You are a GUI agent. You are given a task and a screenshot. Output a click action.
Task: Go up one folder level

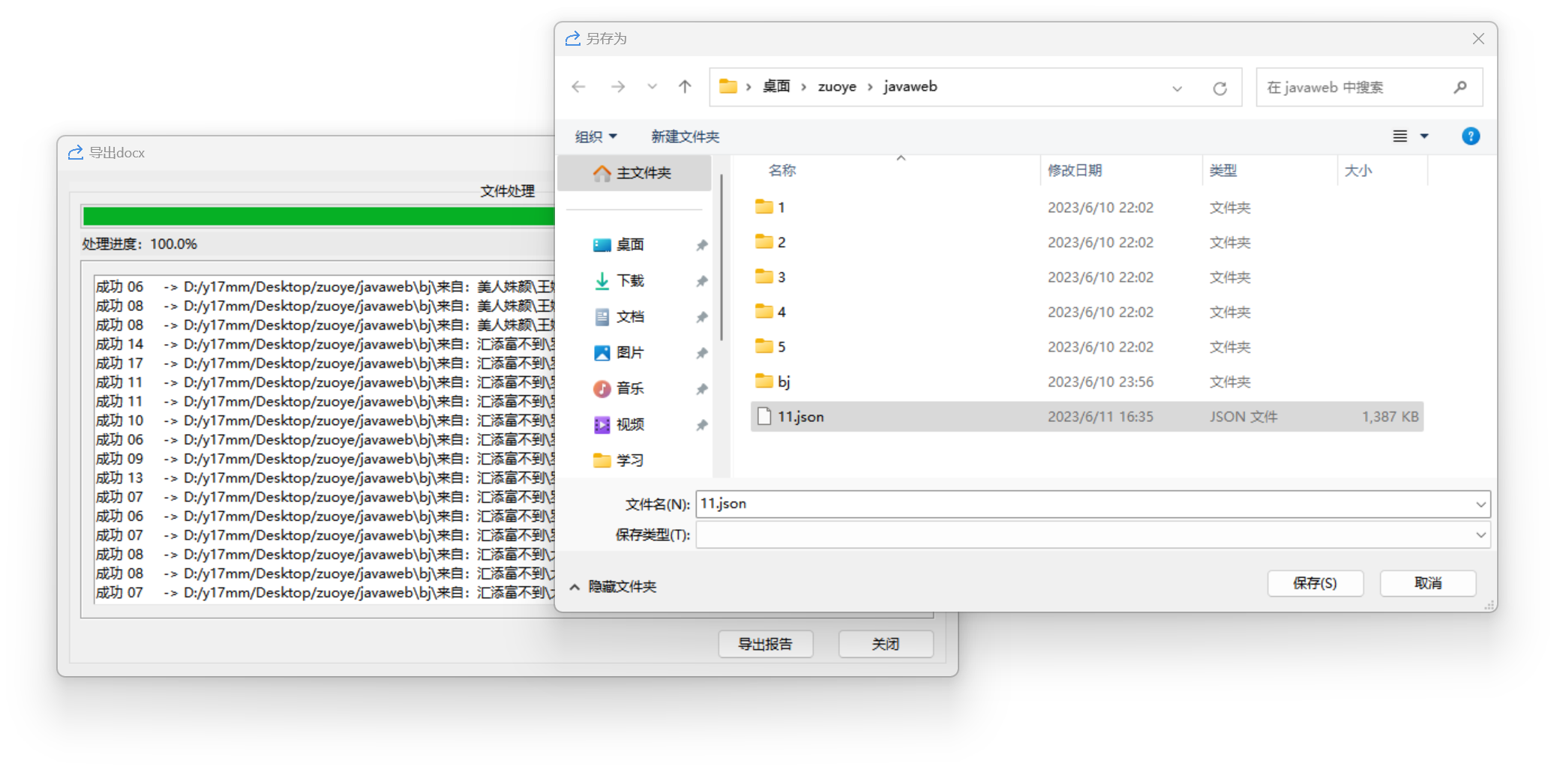tap(685, 87)
